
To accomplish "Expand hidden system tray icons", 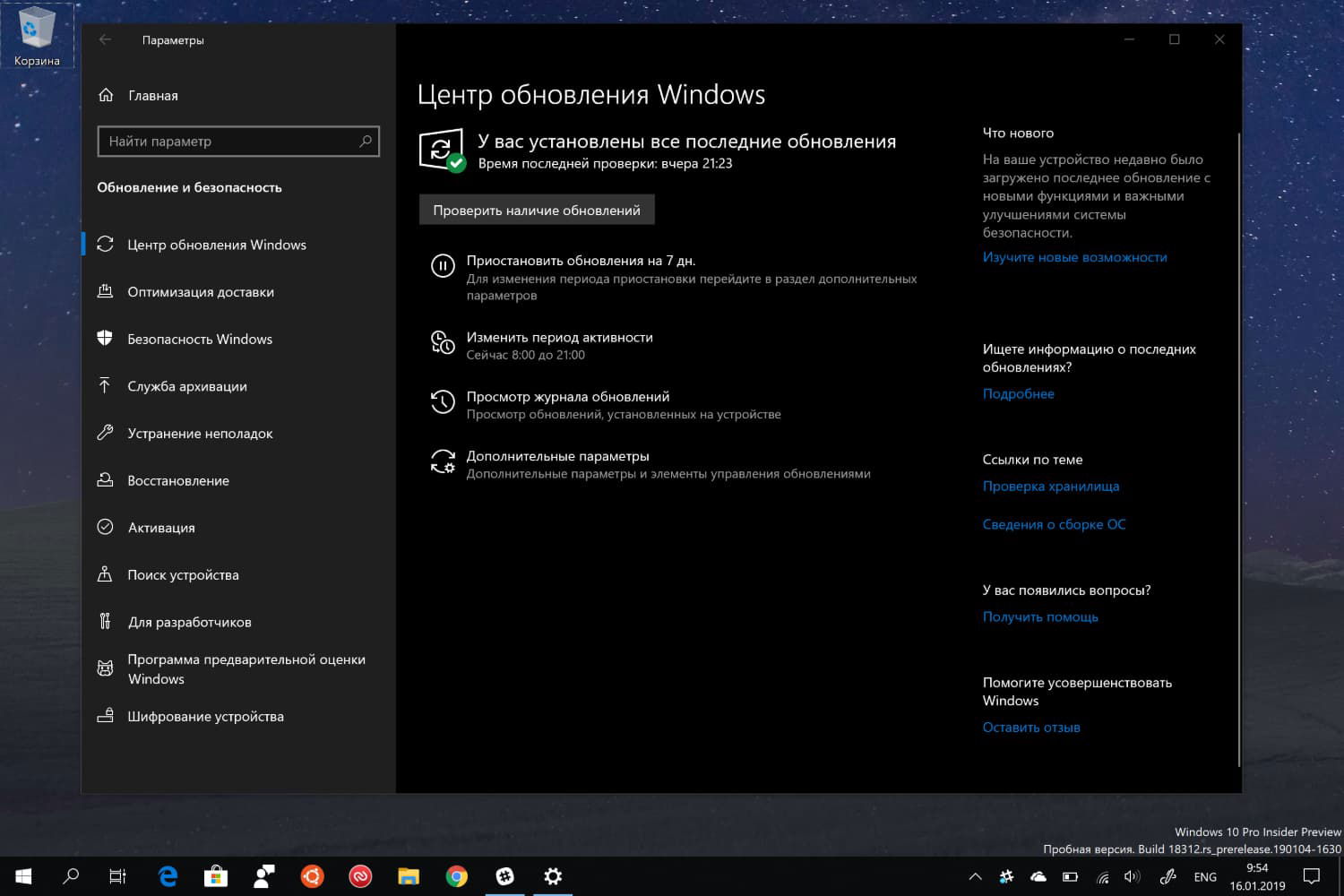I will tap(975, 876).
